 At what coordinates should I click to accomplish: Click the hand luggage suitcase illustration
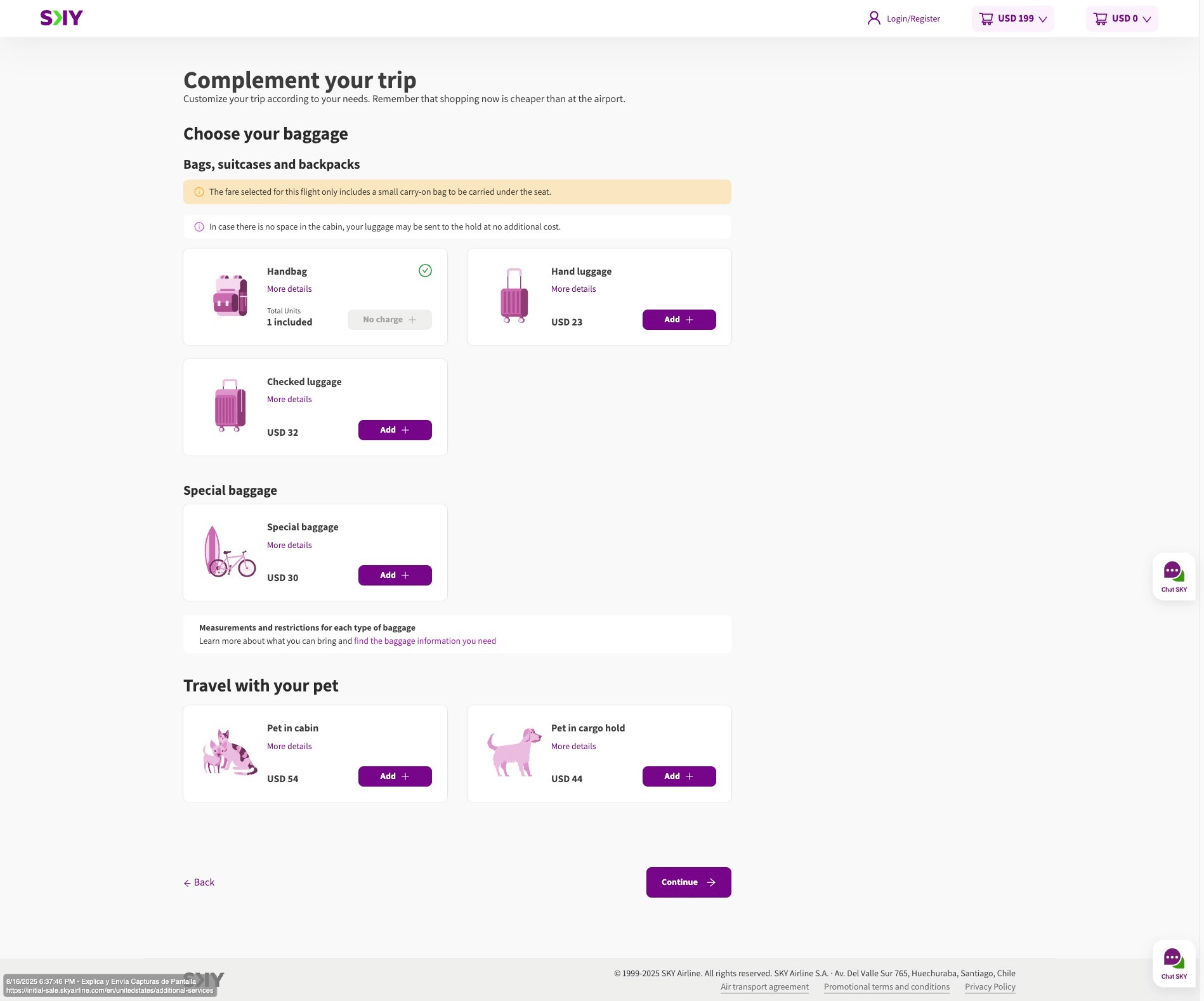point(514,296)
